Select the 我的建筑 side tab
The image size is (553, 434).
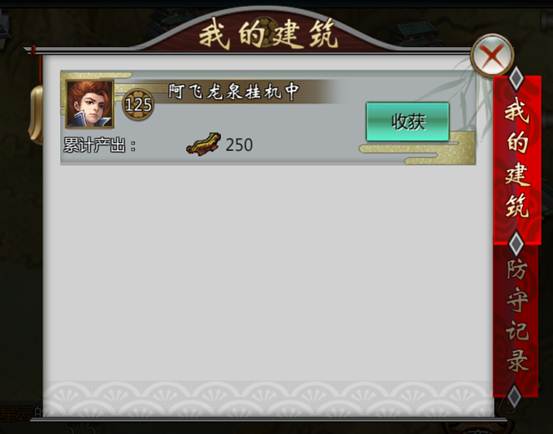click(517, 159)
